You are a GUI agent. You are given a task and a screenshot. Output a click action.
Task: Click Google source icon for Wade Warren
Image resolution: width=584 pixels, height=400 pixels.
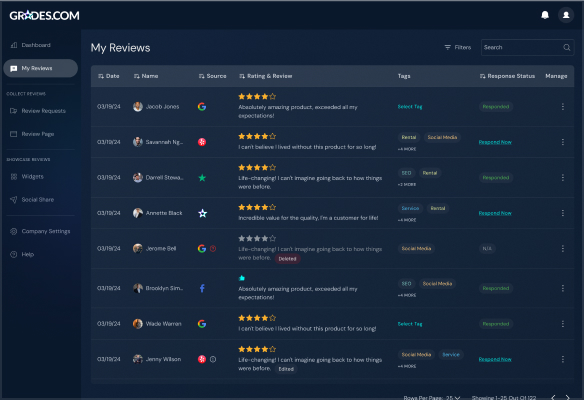tap(202, 324)
